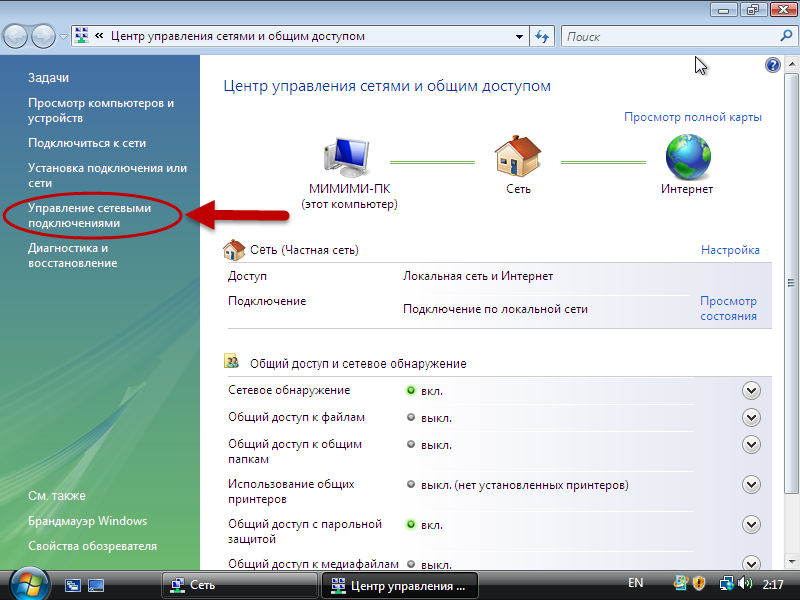Viewport: 800px width, 600px height.
Task: Click the scrollbar up arrow
Action: [791, 64]
